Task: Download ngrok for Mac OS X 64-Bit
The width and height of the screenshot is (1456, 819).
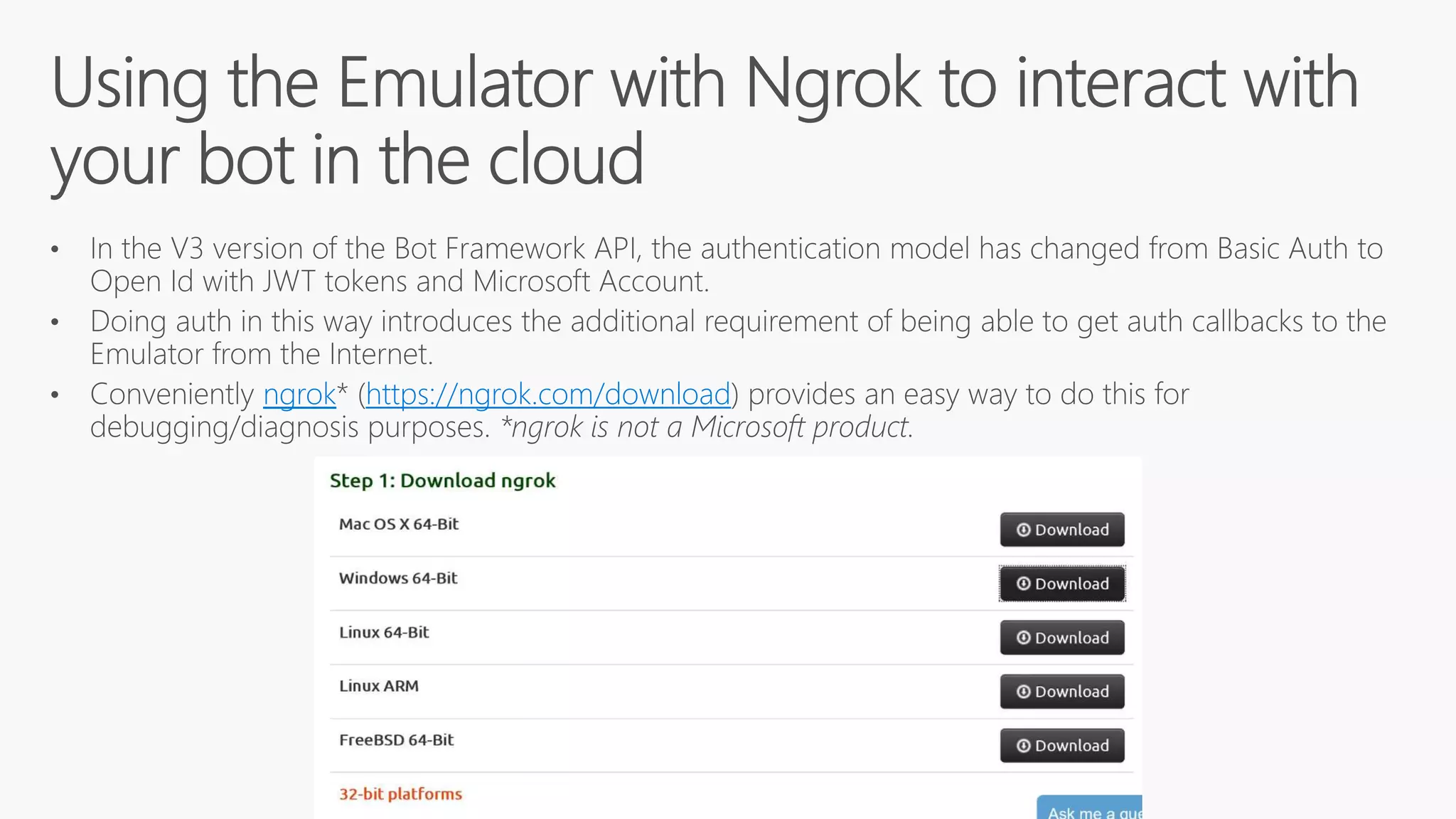Action: point(1062,530)
